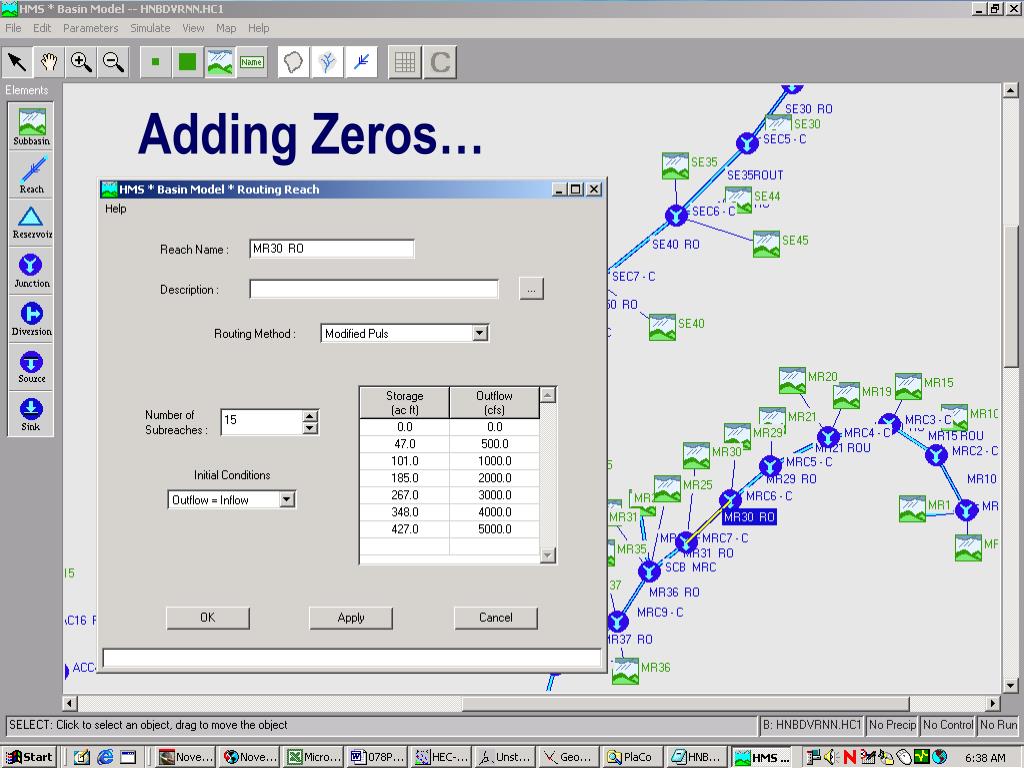Choose the zoom in magnifier
This screenshot has height=768, width=1024.
coord(81,62)
